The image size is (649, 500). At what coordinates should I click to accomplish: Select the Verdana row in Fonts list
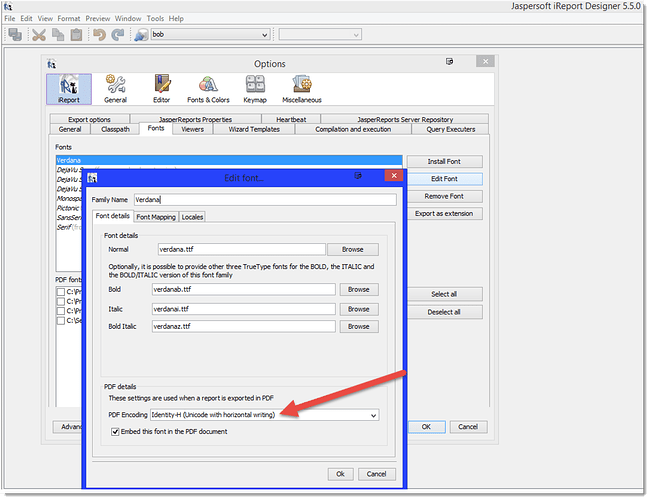(x=229, y=160)
